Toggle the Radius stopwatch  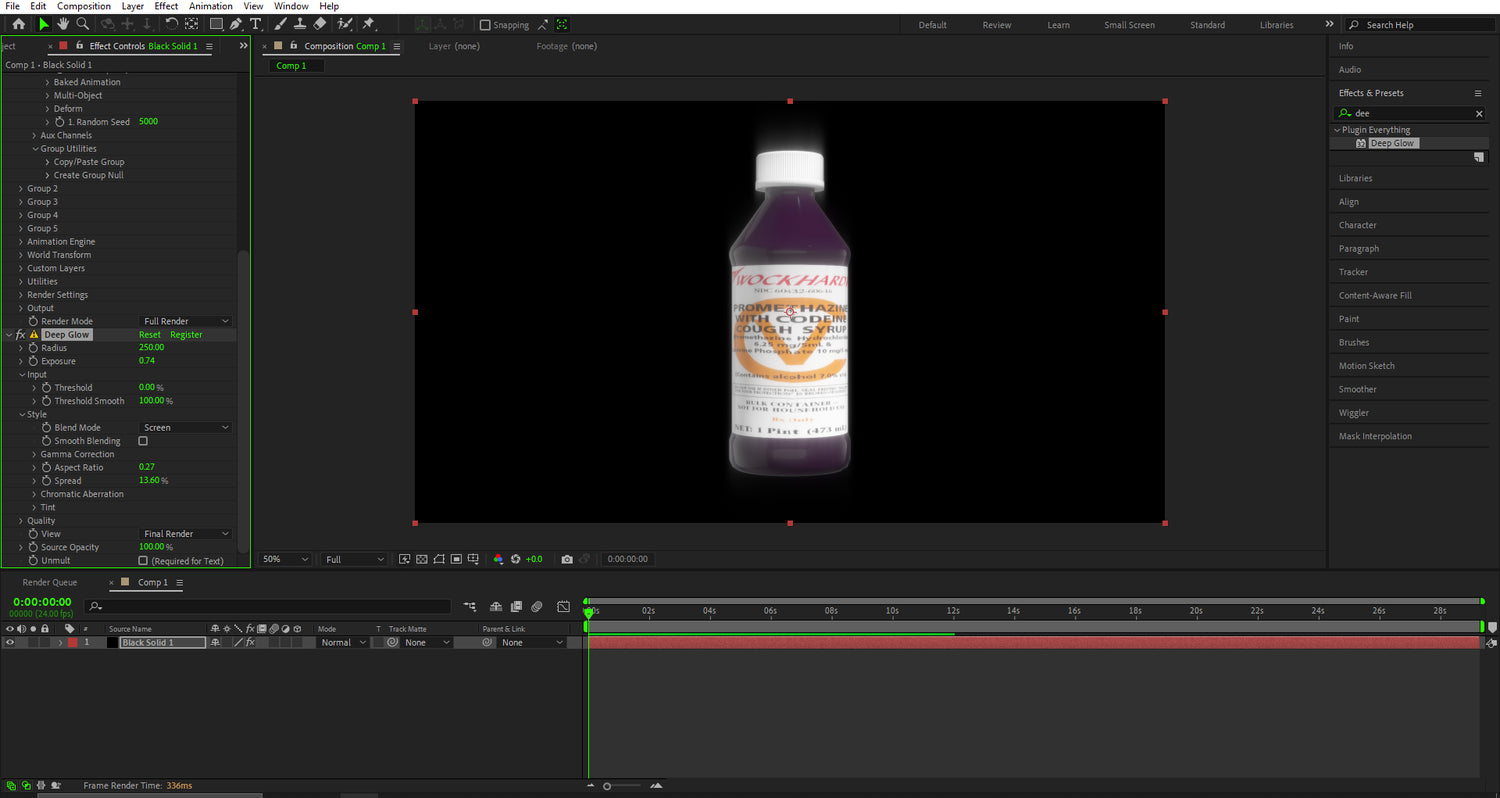[33, 348]
